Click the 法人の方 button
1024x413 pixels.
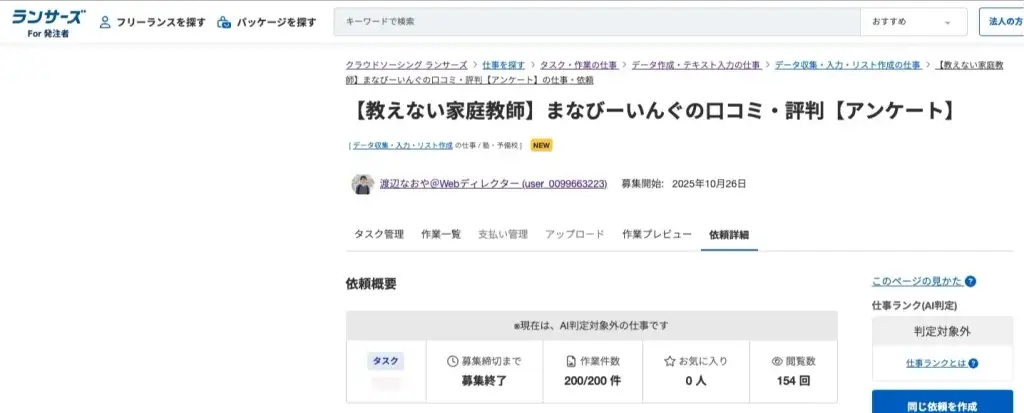point(1004,22)
